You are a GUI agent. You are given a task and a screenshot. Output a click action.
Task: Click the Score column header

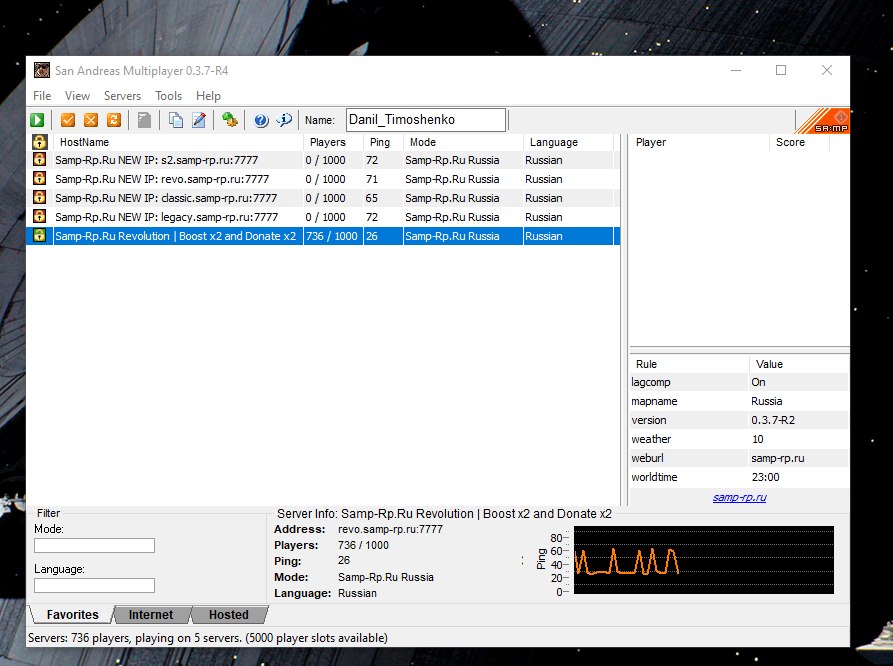tap(800, 142)
